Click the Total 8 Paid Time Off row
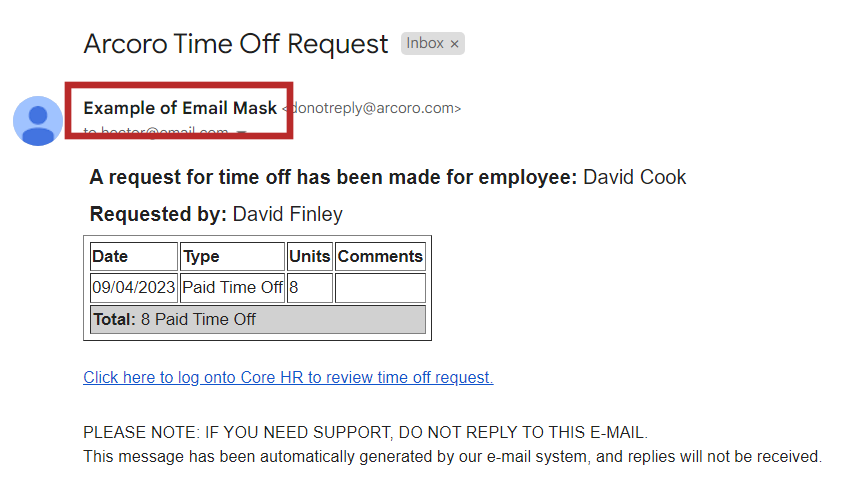Screen dimensions: 847x495 (x=257, y=320)
